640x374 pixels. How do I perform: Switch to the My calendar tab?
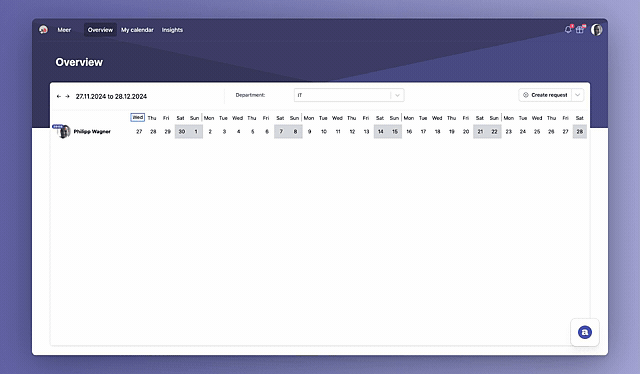[137, 30]
